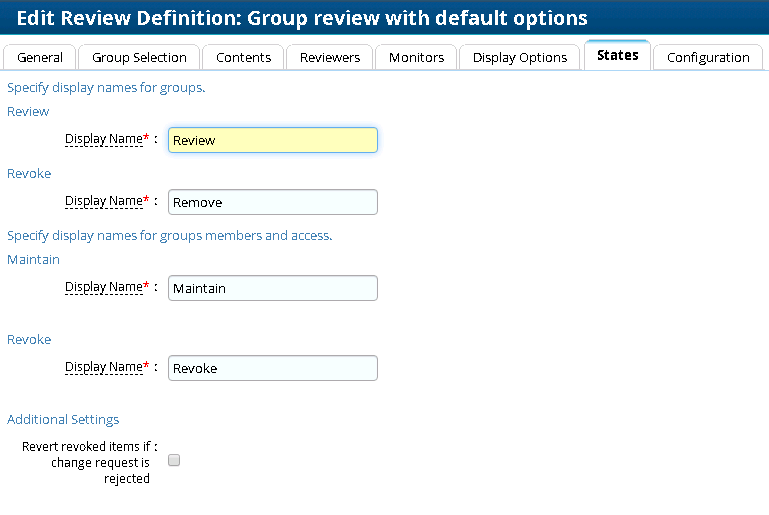Screen dimensions: 769x515
Task: Click the input field containing 'Remove'
Action: [273, 202]
